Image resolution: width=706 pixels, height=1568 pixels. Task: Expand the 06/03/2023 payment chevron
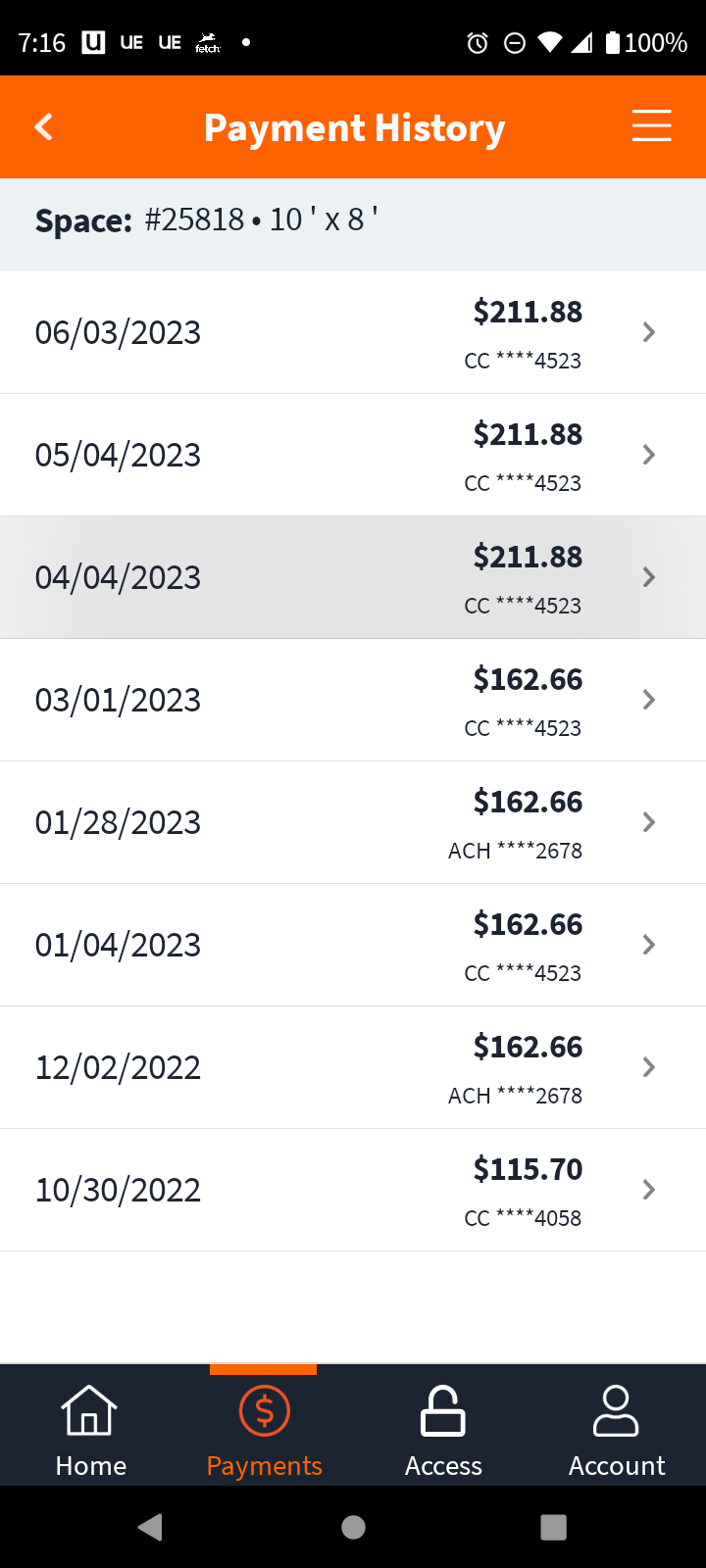[x=648, y=332]
